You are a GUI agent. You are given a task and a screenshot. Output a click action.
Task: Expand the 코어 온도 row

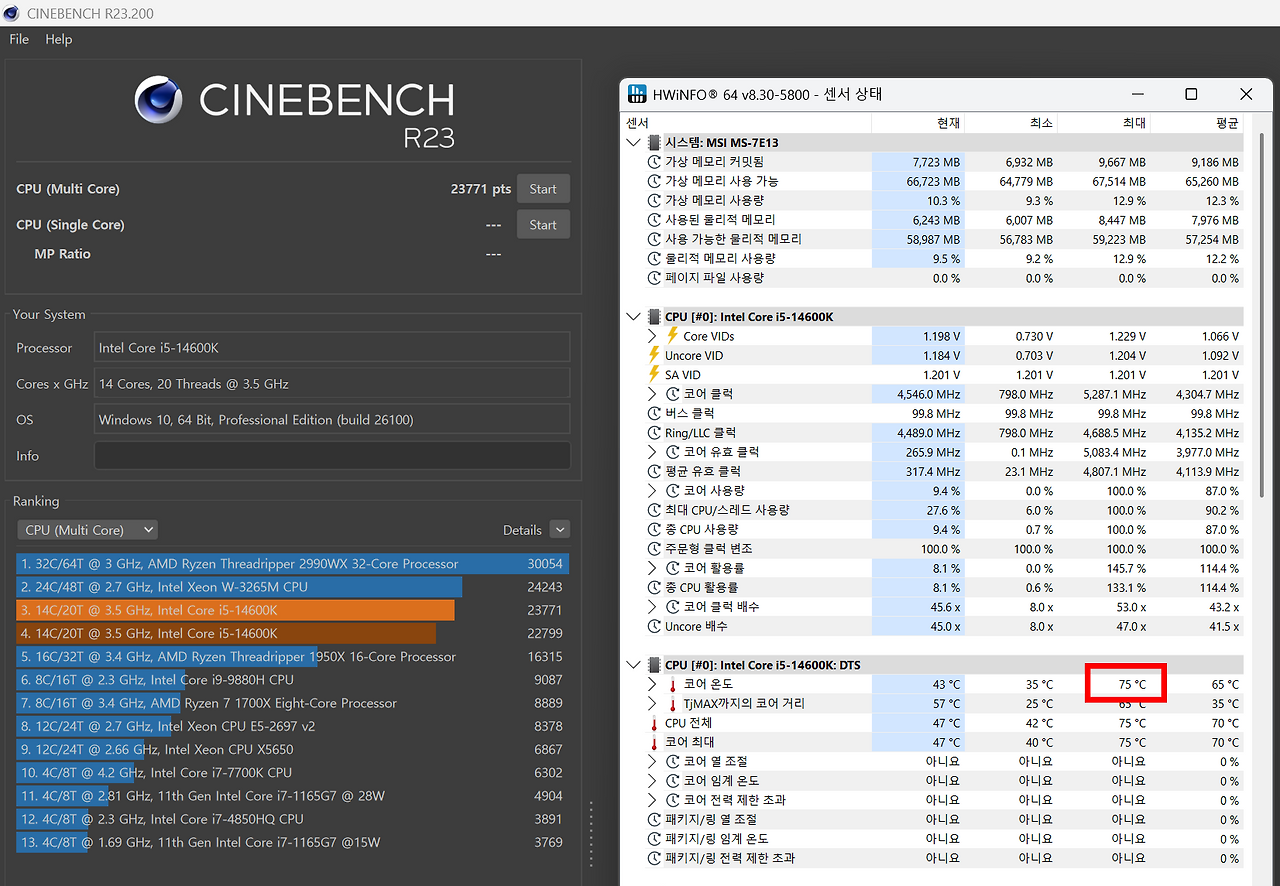coord(653,685)
